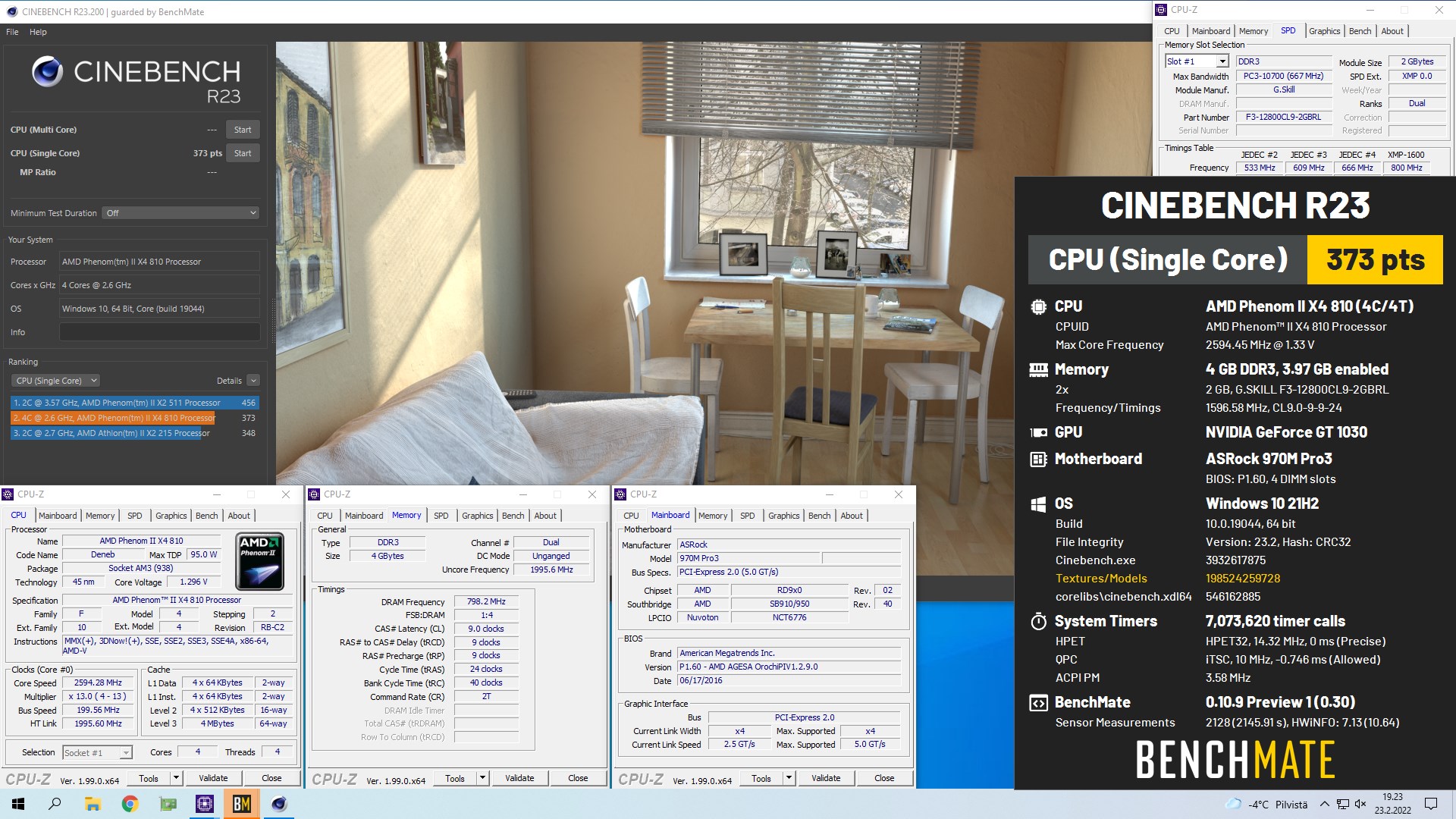Image resolution: width=1456 pixels, height=819 pixels.
Task: Open Tools dropdown arrow in Memory tab window
Action: point(482,778)
